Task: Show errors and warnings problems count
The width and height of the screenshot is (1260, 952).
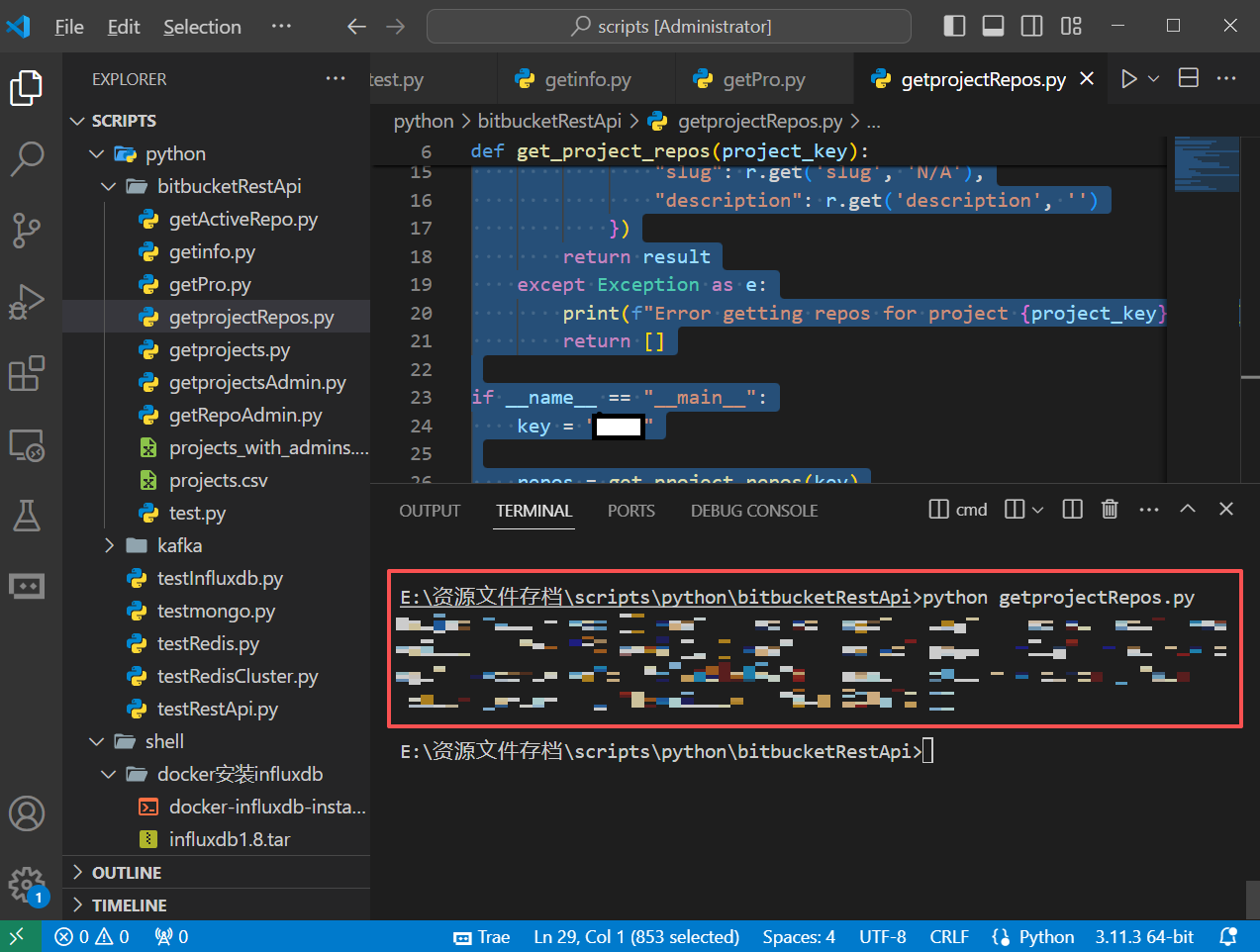Action: [x=92, y=936]
